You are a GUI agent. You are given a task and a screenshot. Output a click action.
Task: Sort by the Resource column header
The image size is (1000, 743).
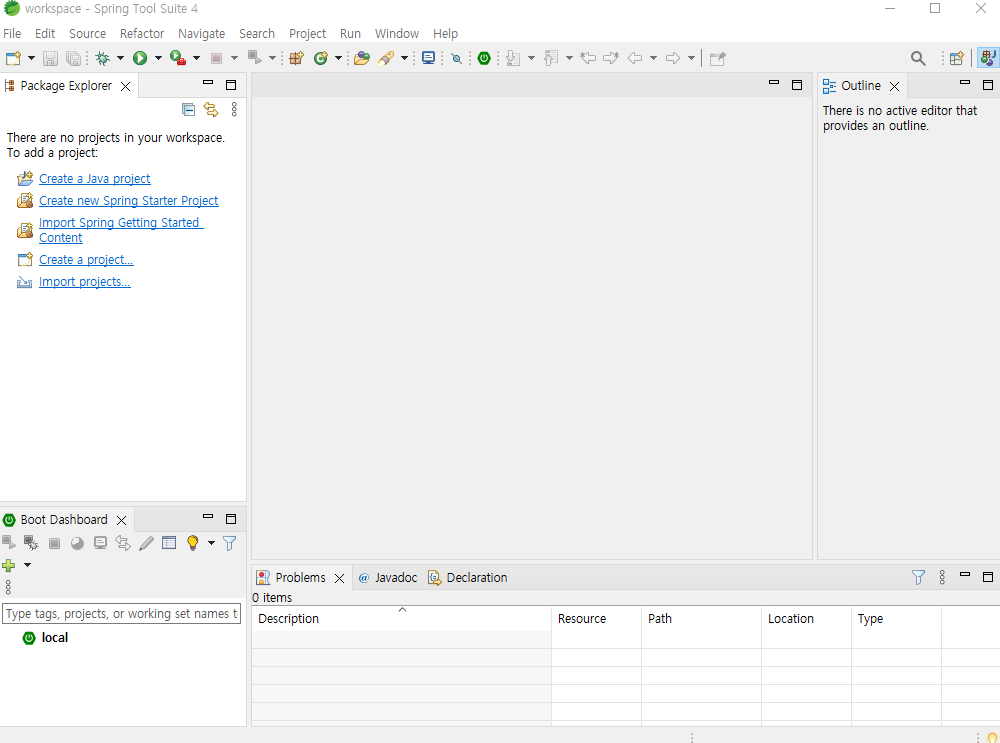pyautogui.click(x=596, y=619)
